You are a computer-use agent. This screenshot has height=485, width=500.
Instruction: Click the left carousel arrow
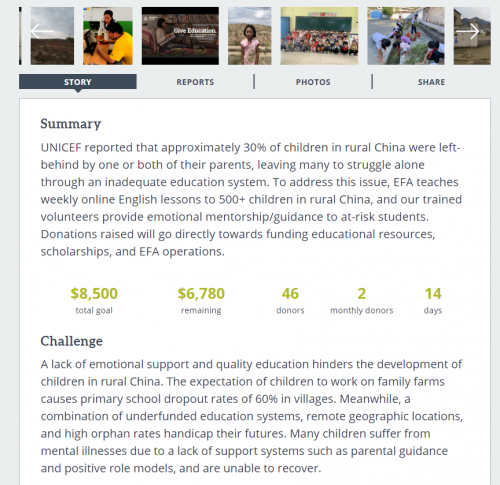tap(42, 31)
